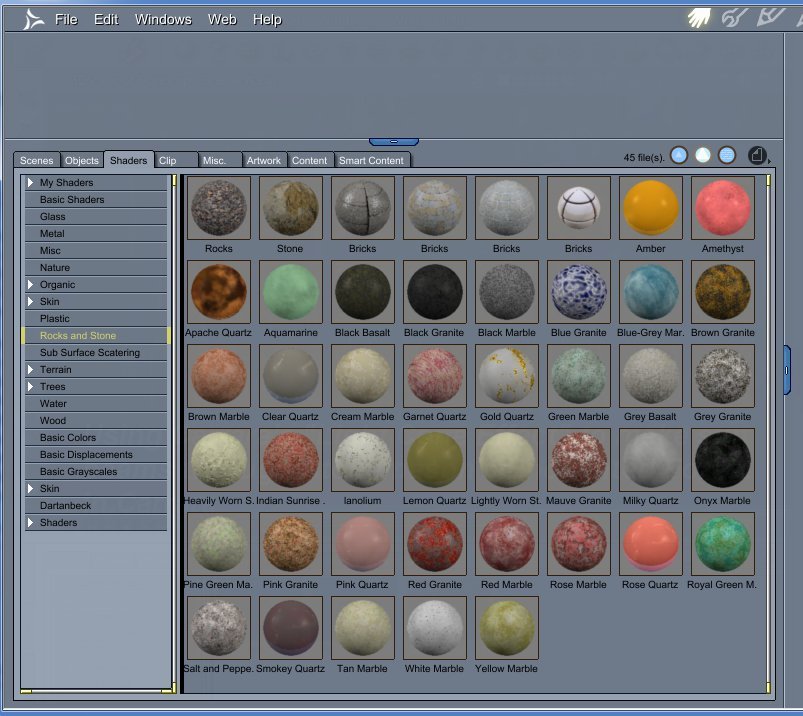Click the blue collapse handle above browser tabs

click(393, 141)
